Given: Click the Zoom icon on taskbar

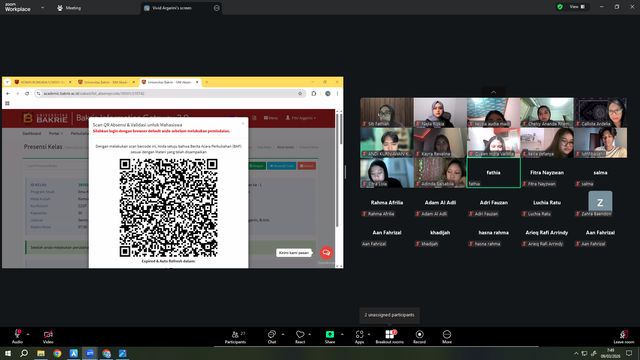Looking at the screenshot, I should click(90, 353).
